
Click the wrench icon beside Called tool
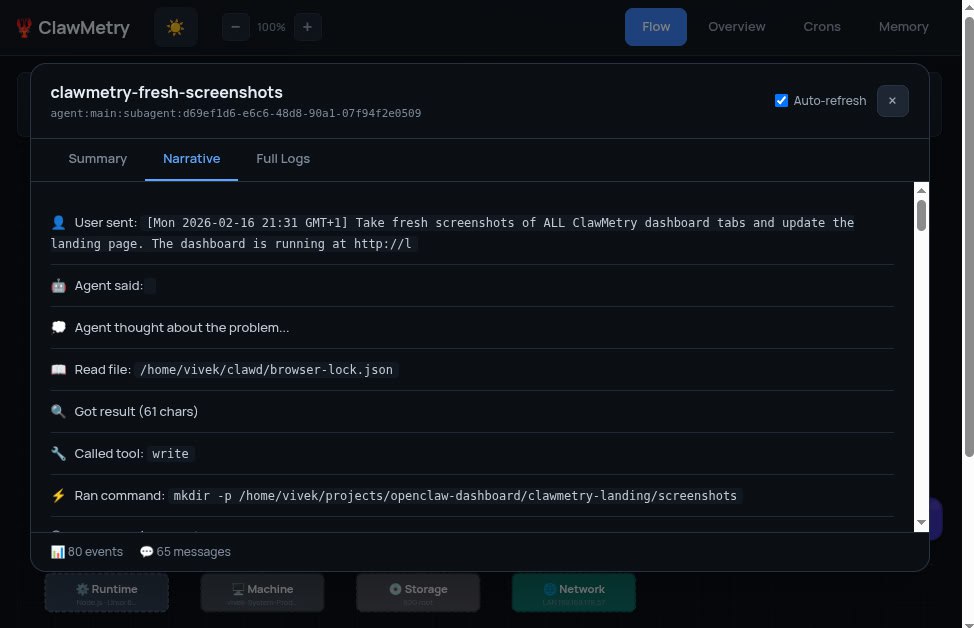(x=58, y=454)
